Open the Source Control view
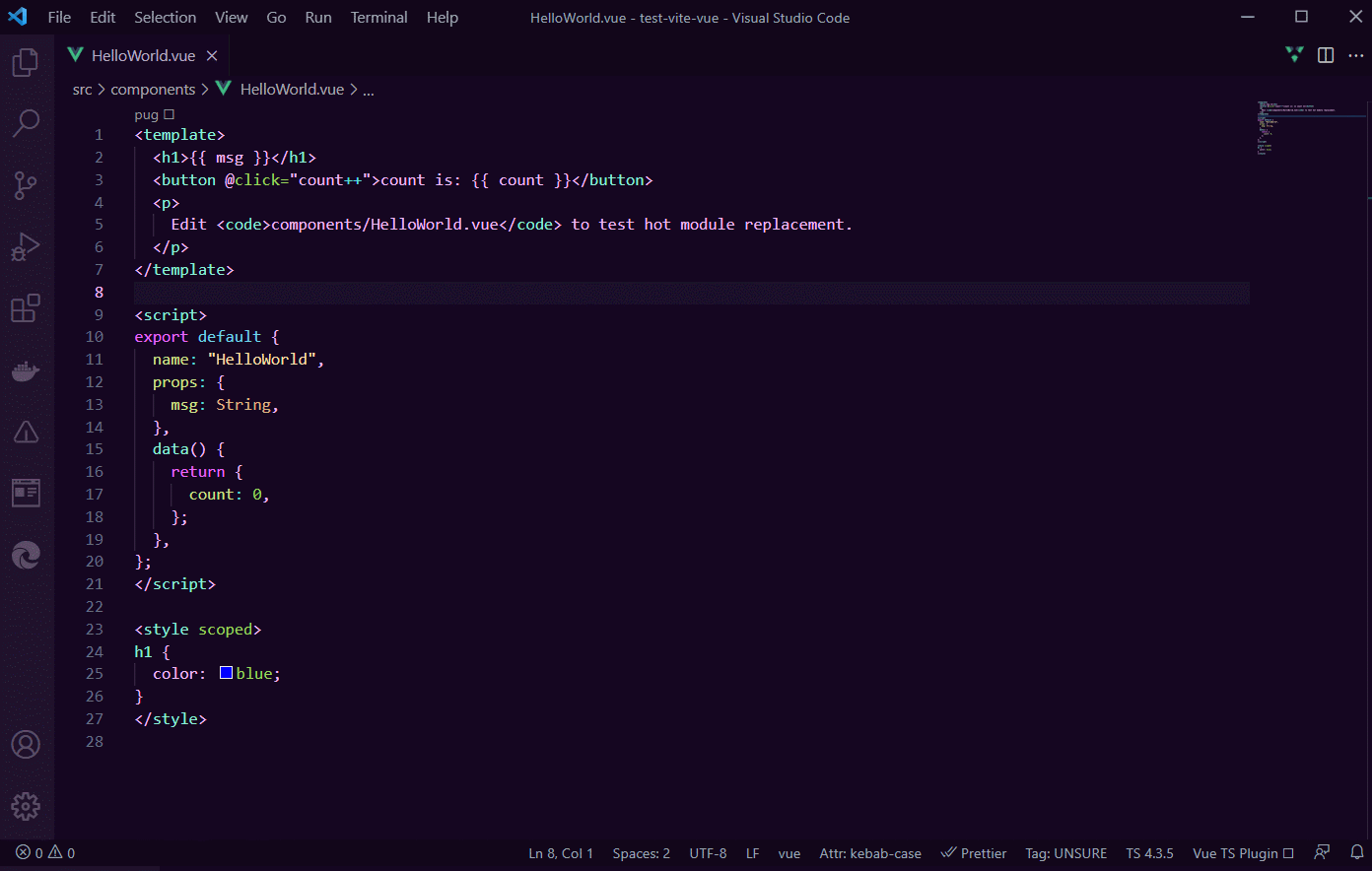 (26, 185)
